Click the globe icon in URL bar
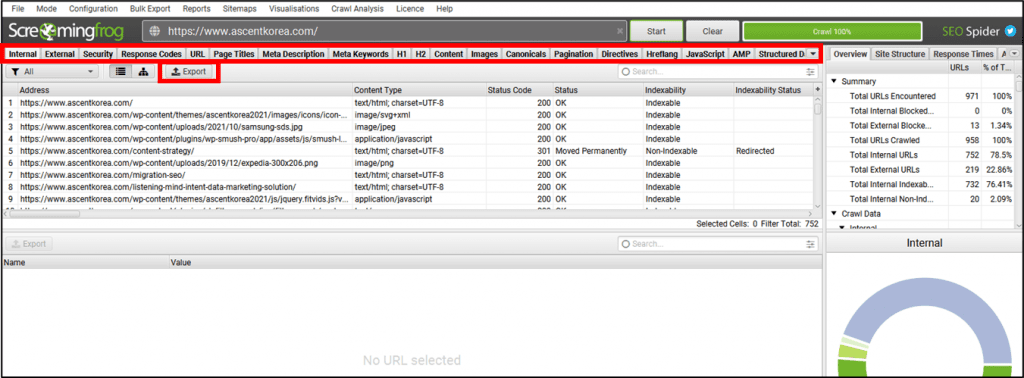This screenshot has width=1024, height=378. (x=155, y=31)
